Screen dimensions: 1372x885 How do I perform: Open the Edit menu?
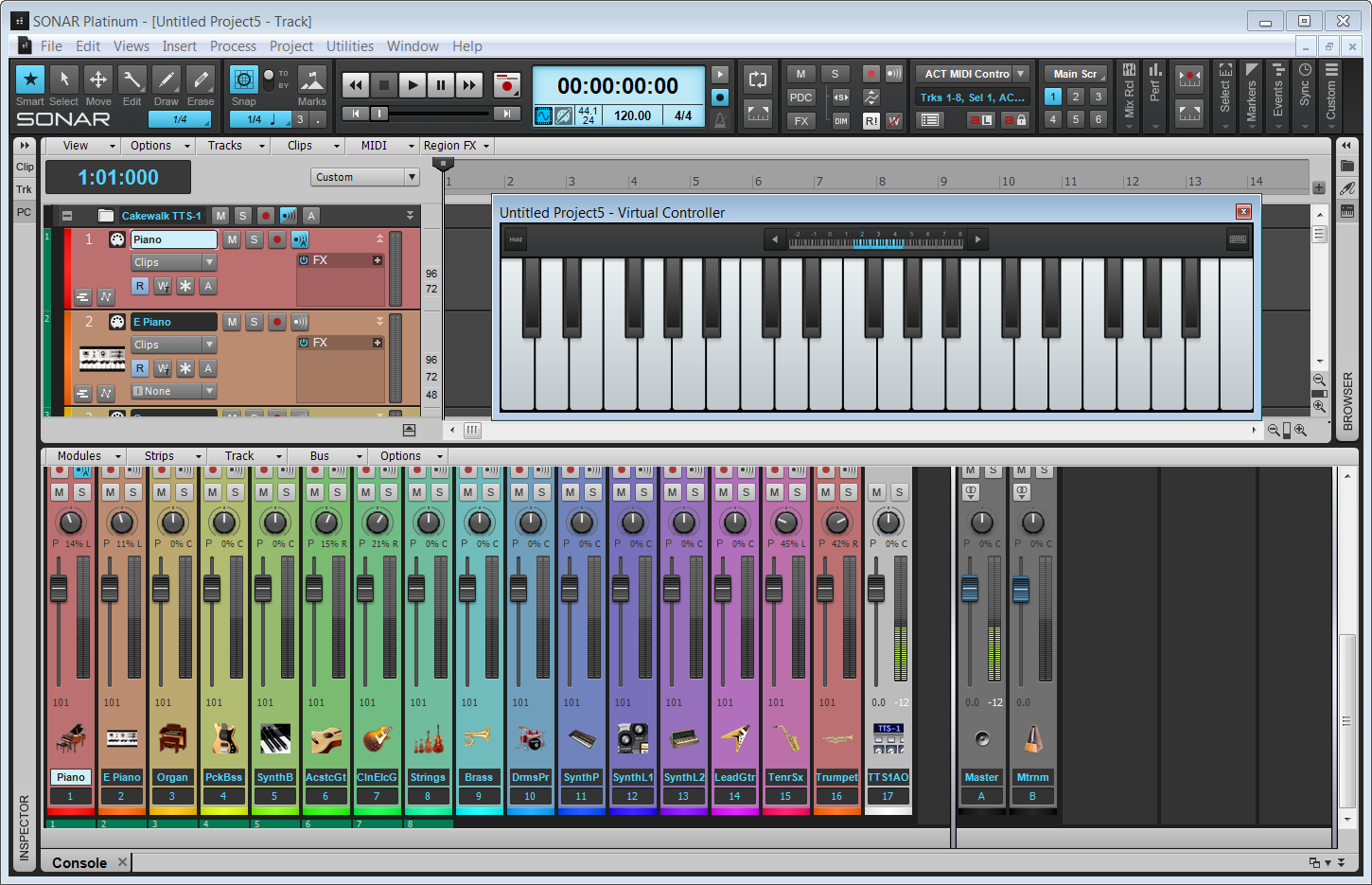[88, 46]
